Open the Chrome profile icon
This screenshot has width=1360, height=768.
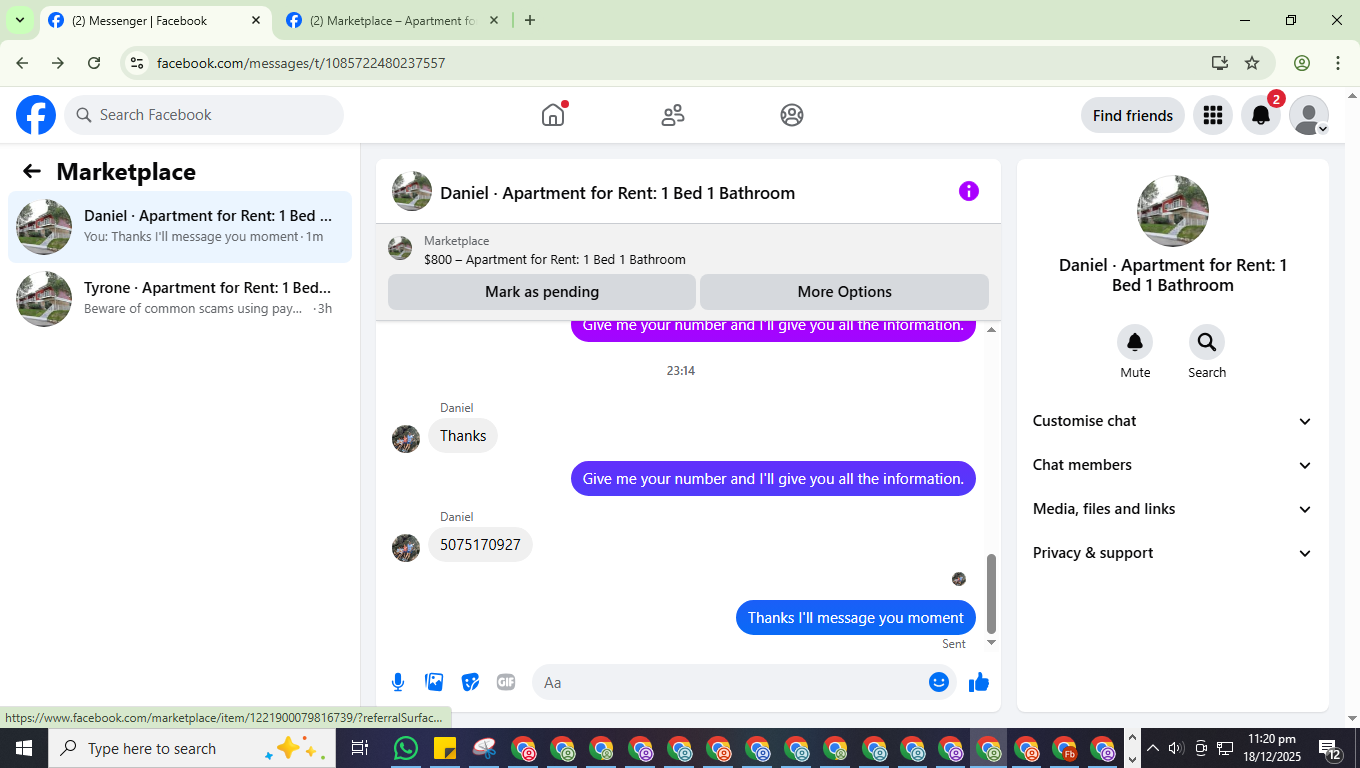coord(1302,63)
